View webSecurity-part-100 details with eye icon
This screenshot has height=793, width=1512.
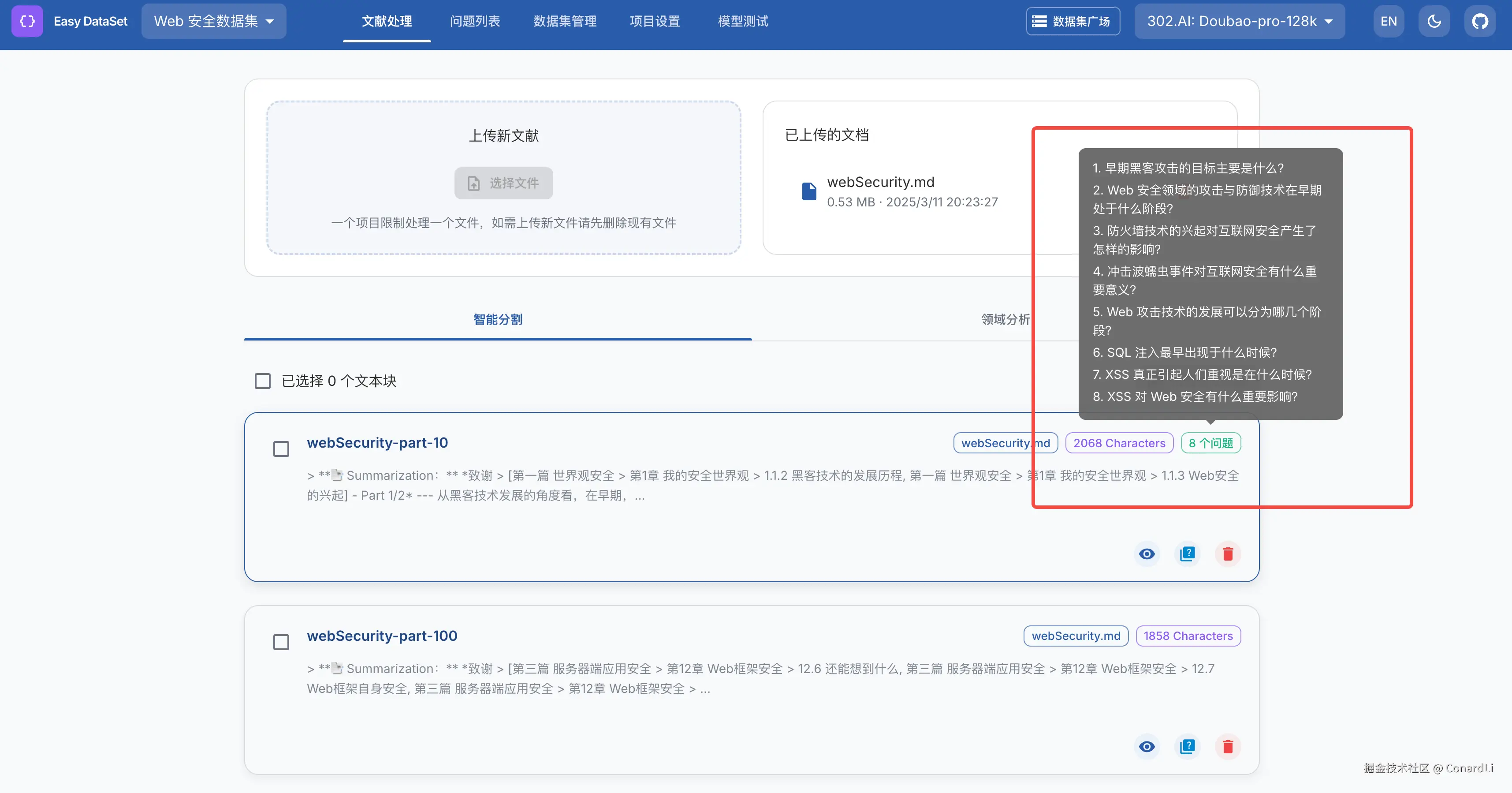point(1147,746)
